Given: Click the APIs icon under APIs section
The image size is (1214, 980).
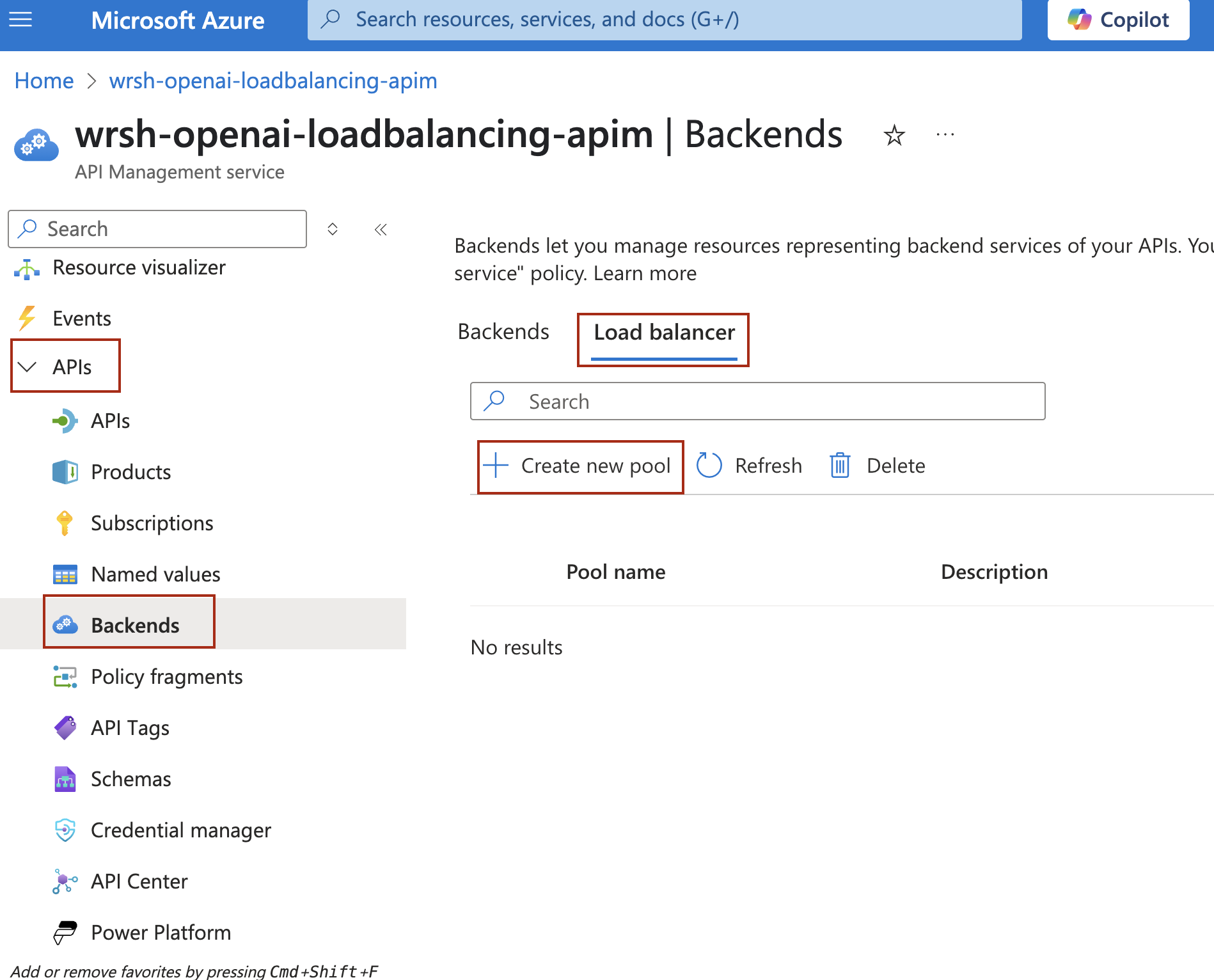Looking at the screenshot, I should coord(65,421).
